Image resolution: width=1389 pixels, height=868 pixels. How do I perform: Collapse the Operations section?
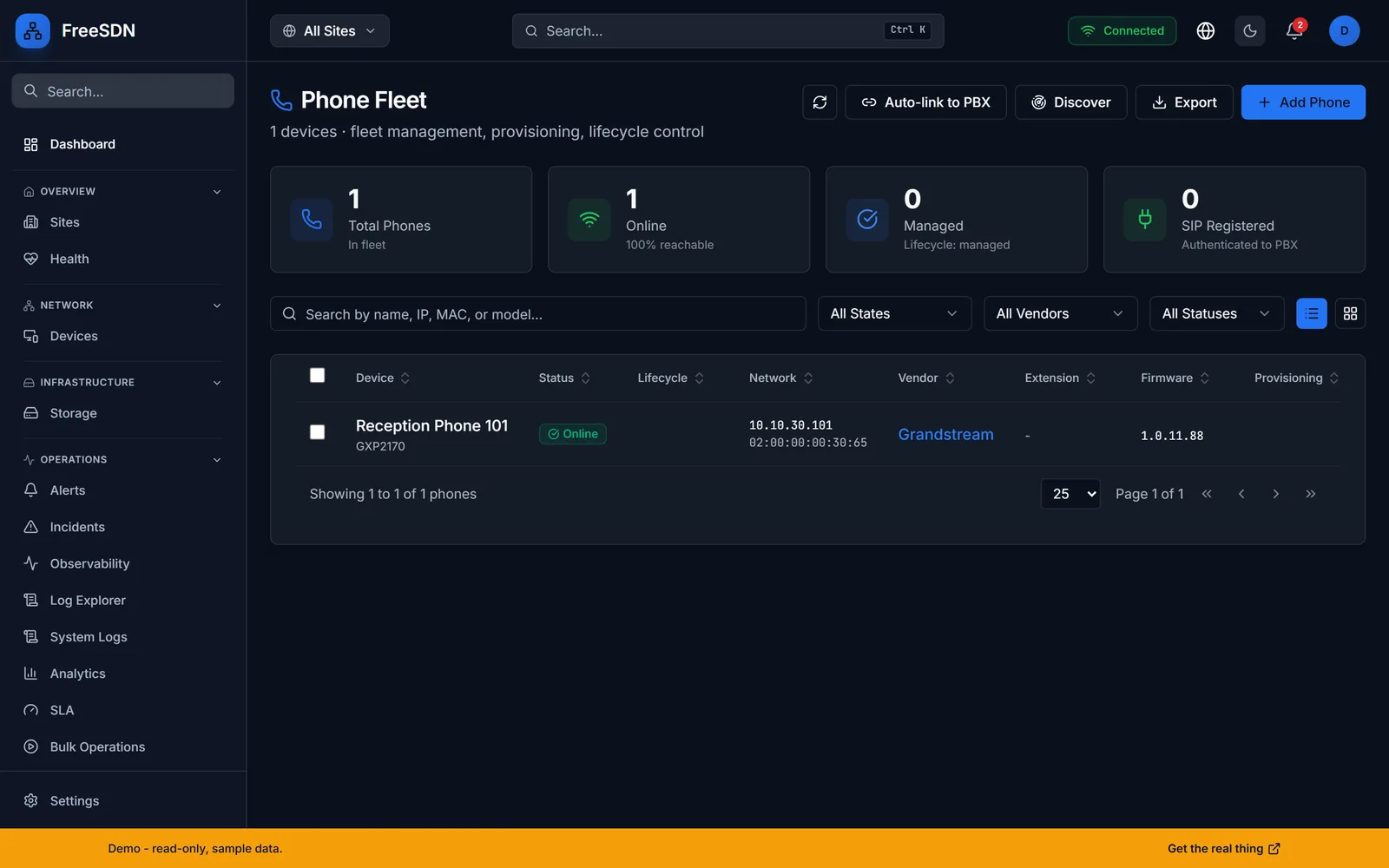click(x=122, y=460)
